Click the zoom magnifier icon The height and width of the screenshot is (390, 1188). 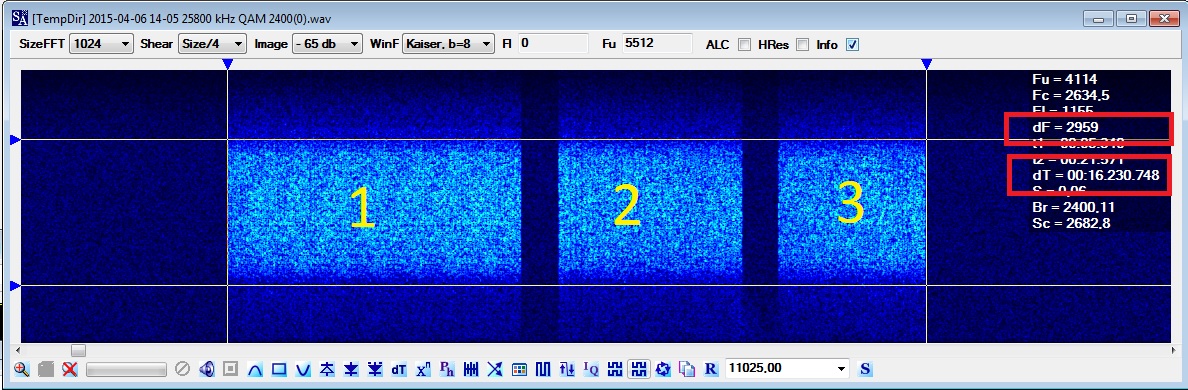click(x=21, y=370)
